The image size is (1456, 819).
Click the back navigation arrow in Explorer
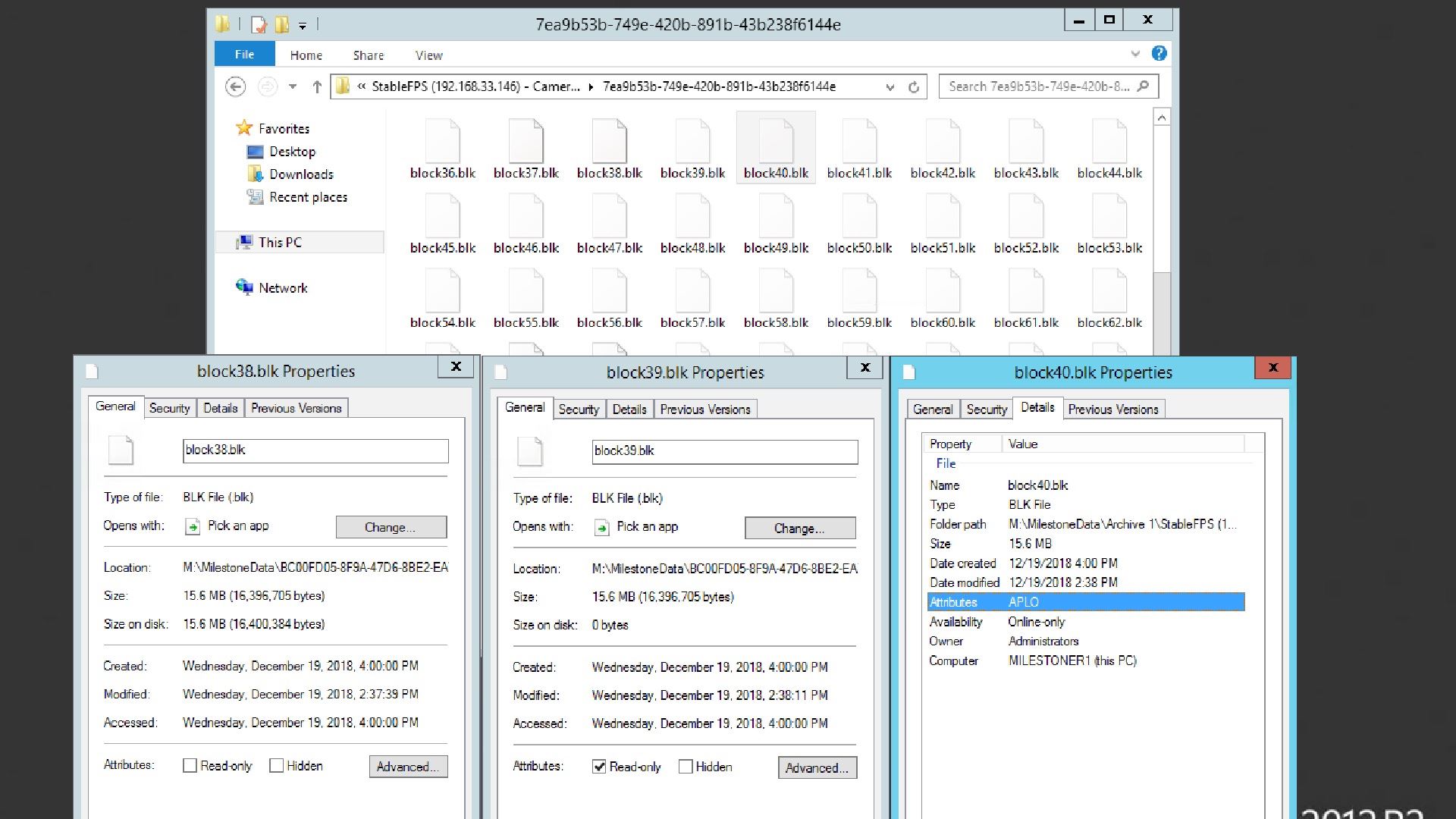click(x=236, y=86)
